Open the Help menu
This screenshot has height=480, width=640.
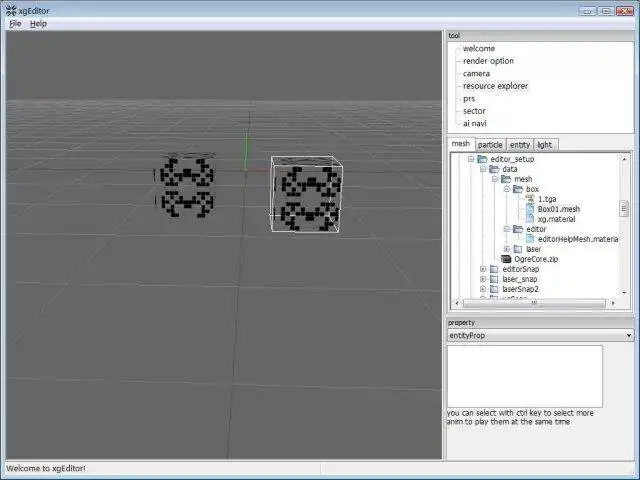(x=38, y=24)
